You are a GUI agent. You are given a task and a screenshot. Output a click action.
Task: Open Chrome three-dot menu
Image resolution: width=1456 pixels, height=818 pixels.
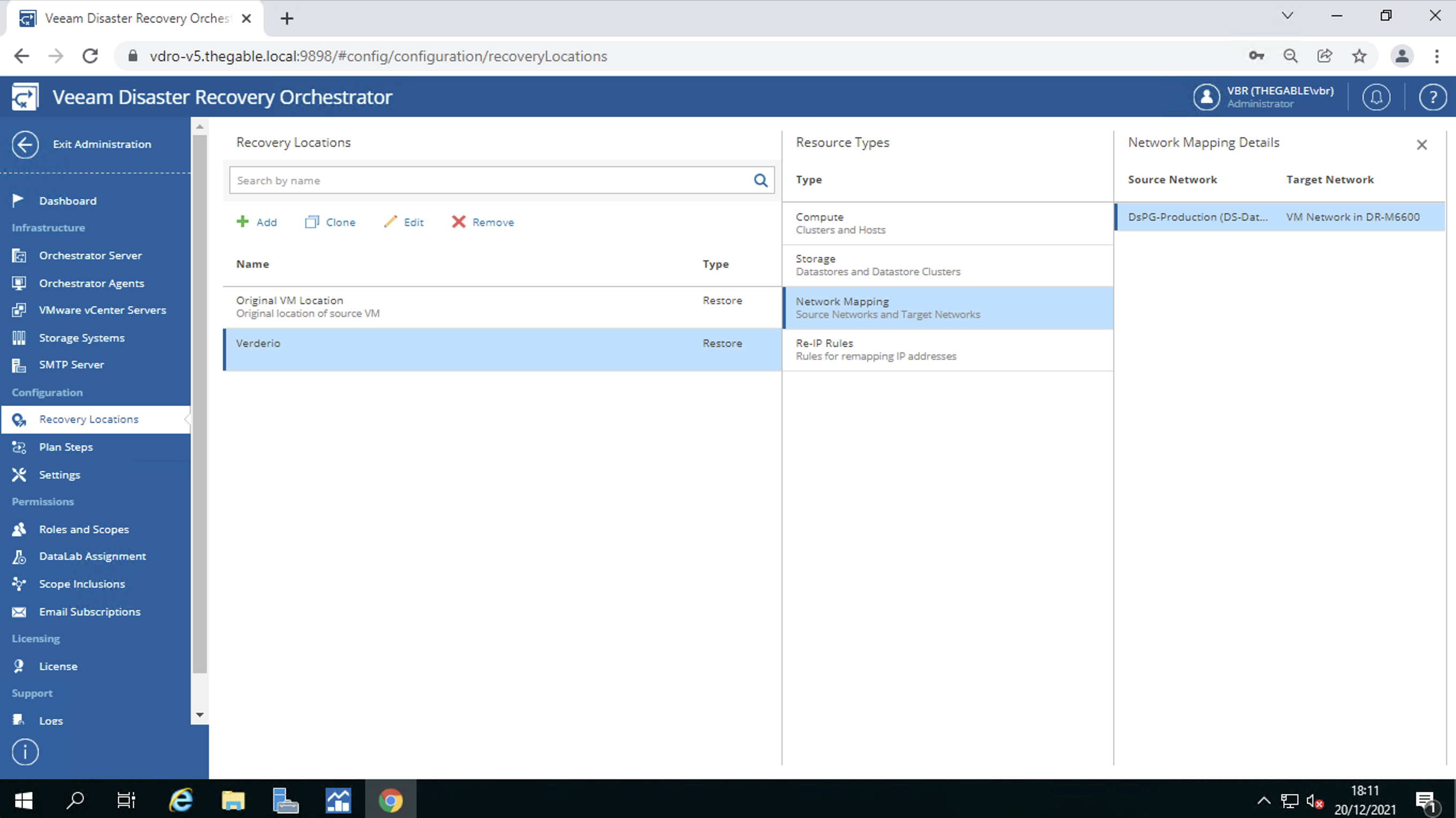point(1436,56)
